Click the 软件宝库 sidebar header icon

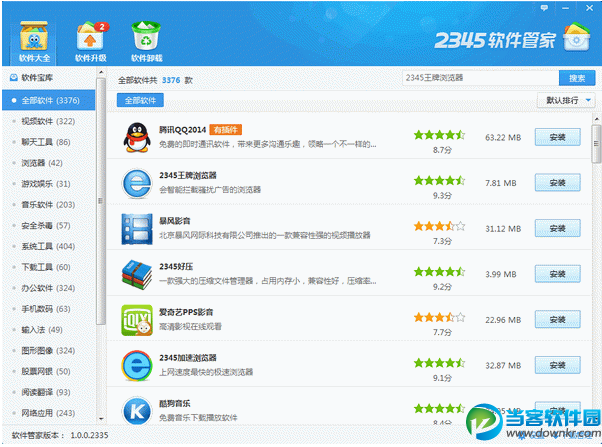(x=14, y=78)
